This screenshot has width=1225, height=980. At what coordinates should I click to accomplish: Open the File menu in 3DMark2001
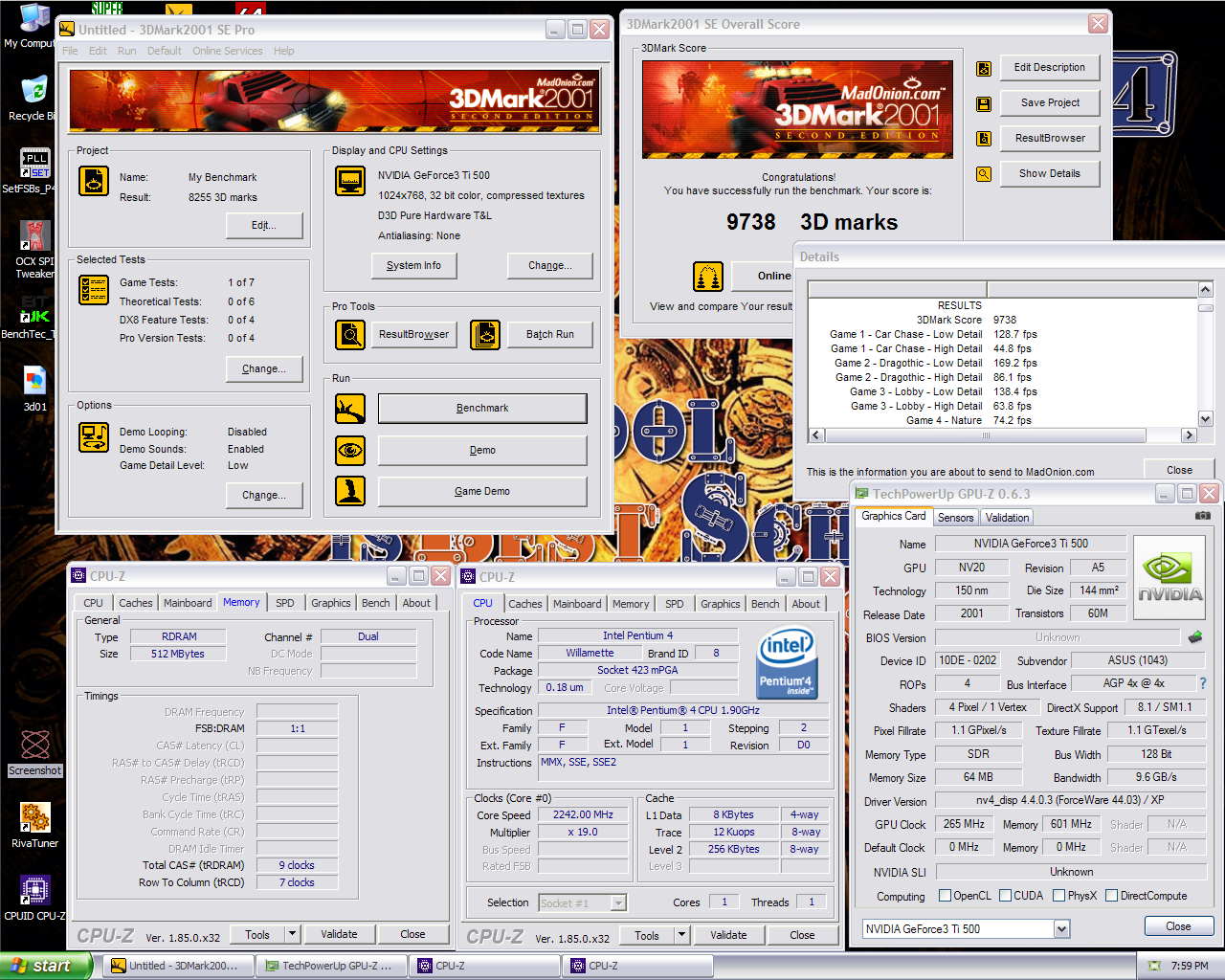tap(70, 51)
